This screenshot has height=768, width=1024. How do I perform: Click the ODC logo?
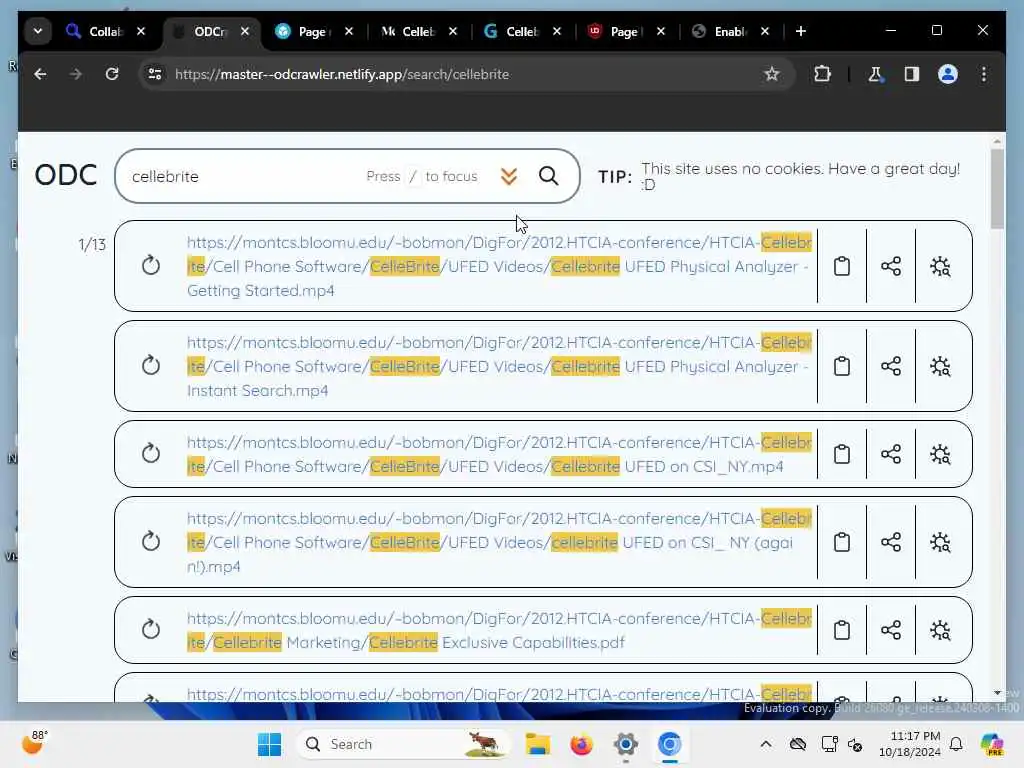click(x=66, y=175)
